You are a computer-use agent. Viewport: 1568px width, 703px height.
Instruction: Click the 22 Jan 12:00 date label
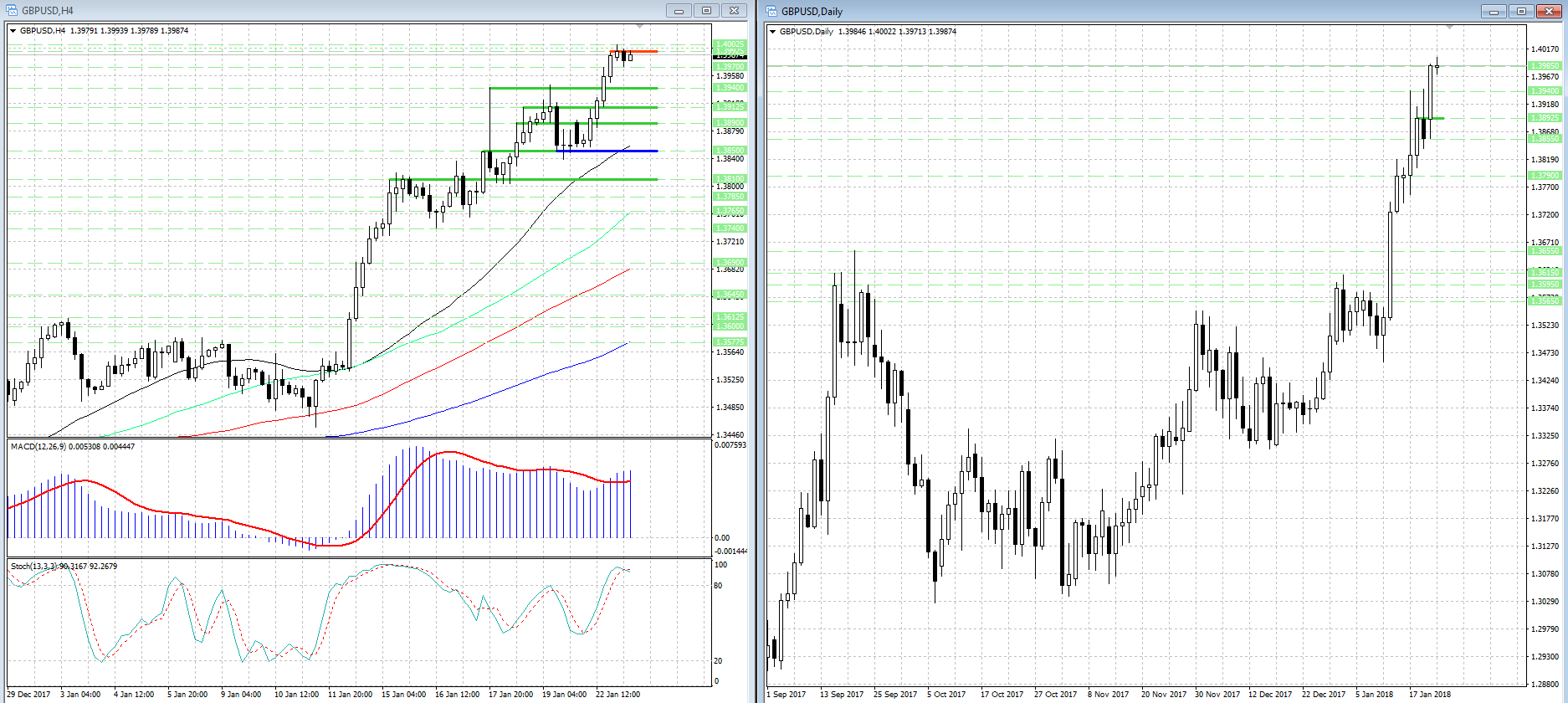[x=617, y=695]
